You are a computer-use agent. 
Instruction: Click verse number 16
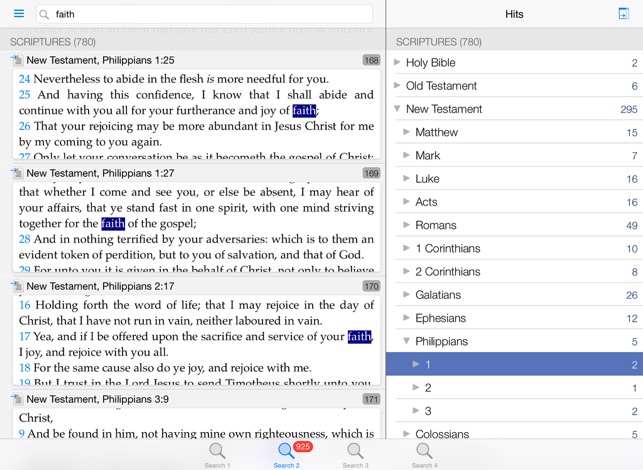(x=25, y=305)
